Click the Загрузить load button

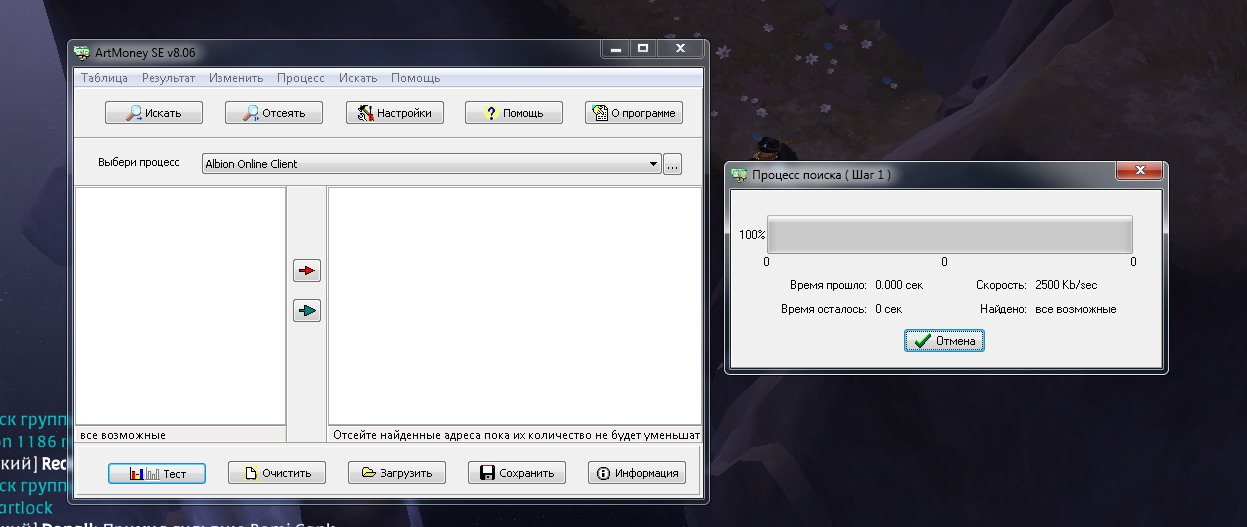point(397,473)
